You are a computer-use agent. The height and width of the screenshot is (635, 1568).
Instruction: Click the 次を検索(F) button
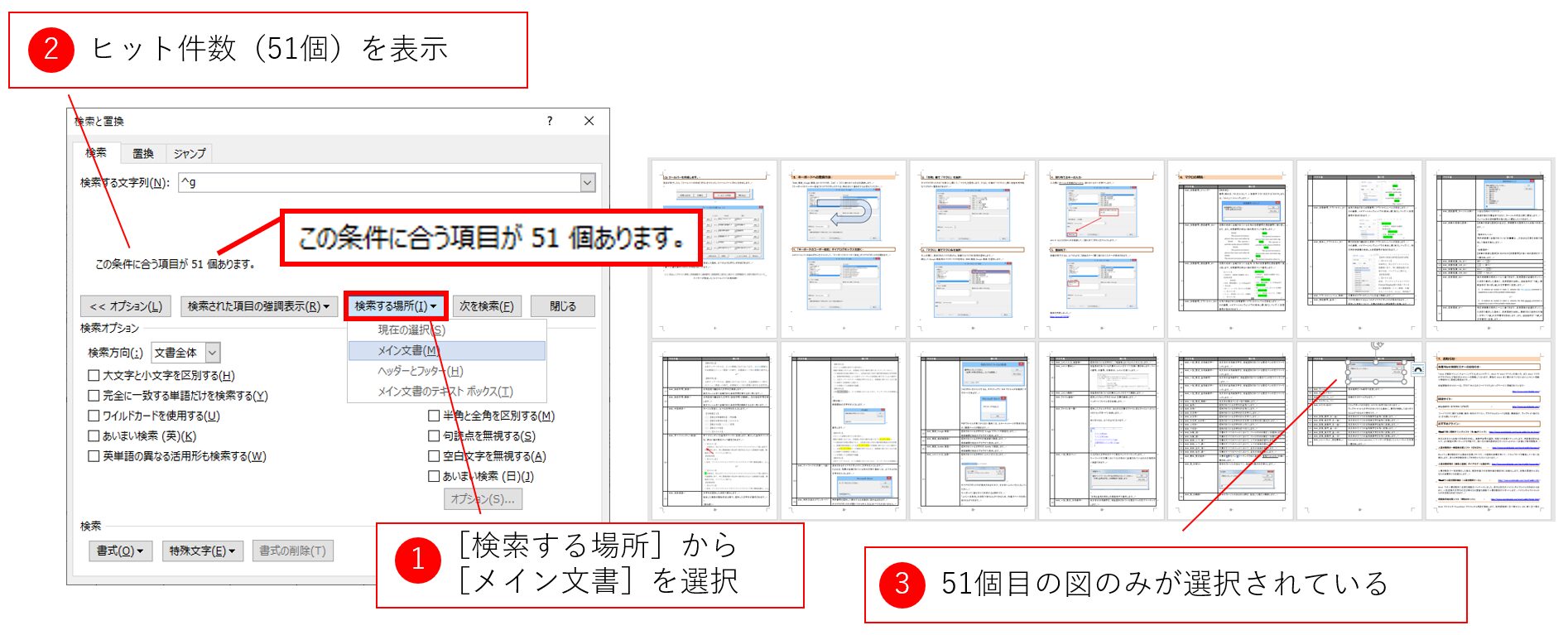pyautogui.click(x=486, y=306)
